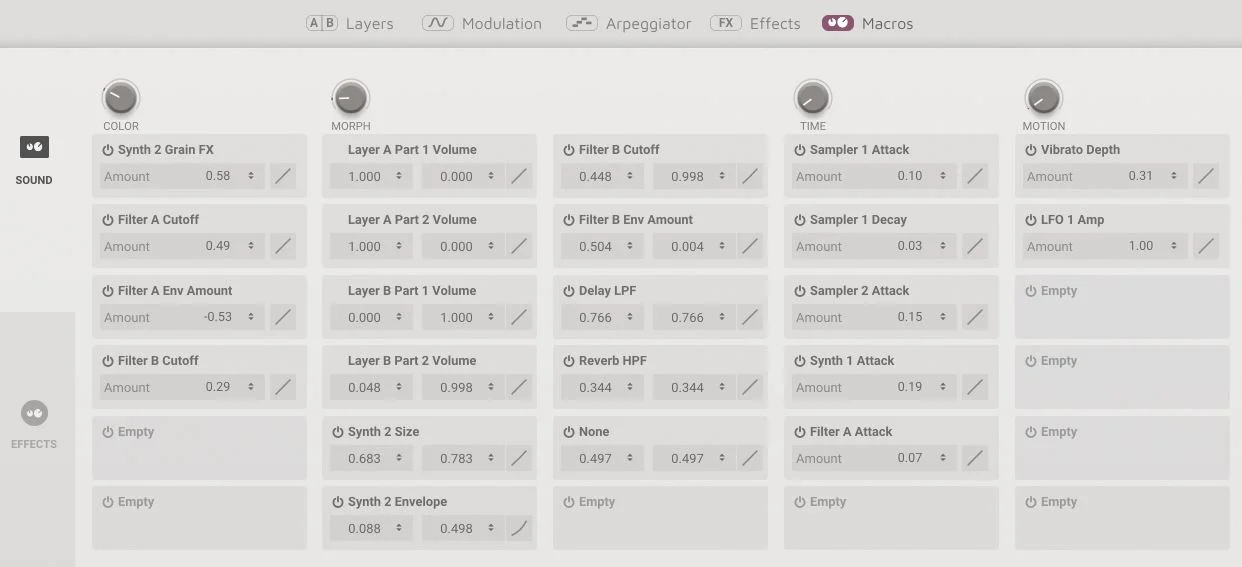The width and height of the screenshot is (1242, 567).
Task: Adjust Filter A Cutoff amount stepper arrows
Action: (x=251, y=246)
